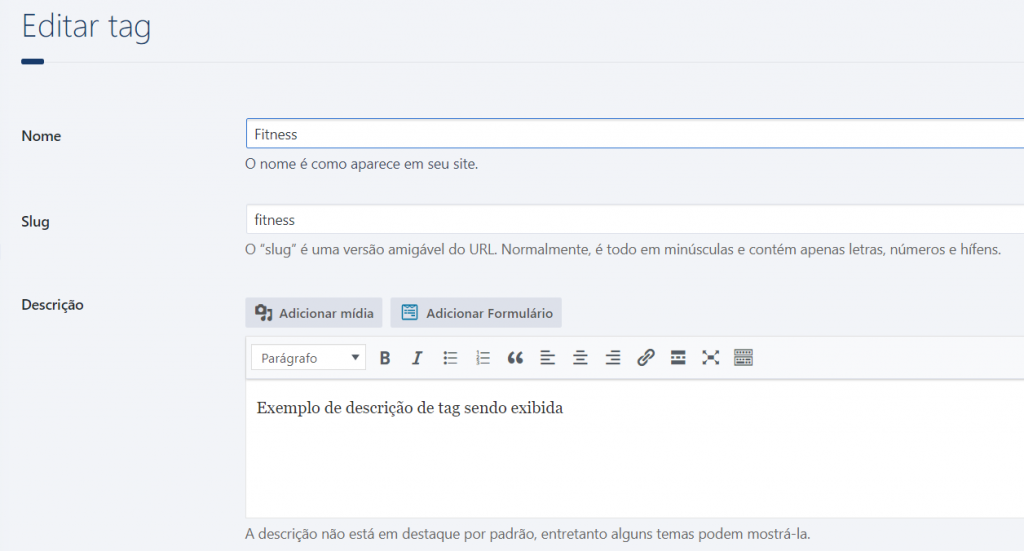Align text to the left

(x=547, y=358)
